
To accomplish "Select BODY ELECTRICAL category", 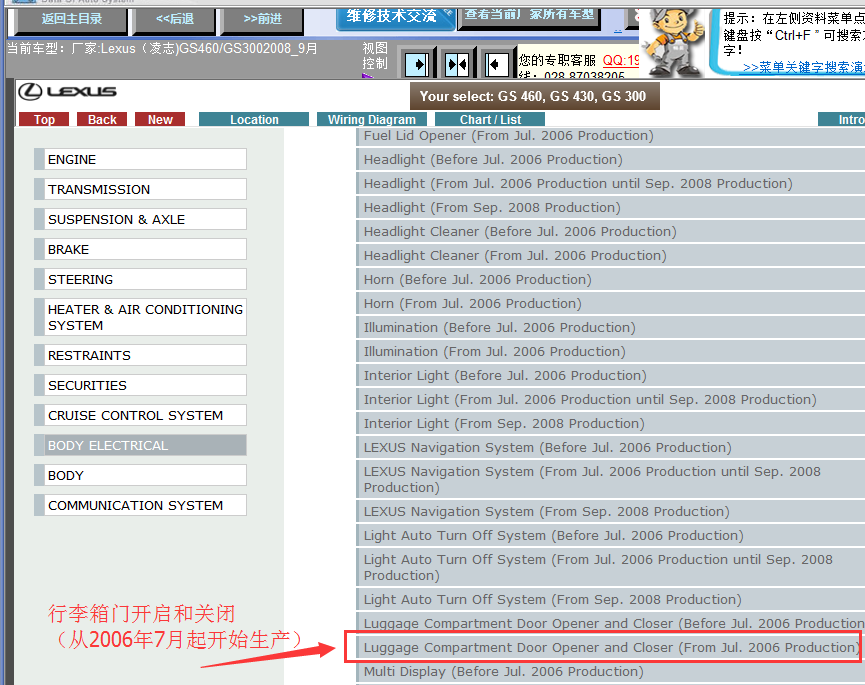I will [x=140, y=445].
